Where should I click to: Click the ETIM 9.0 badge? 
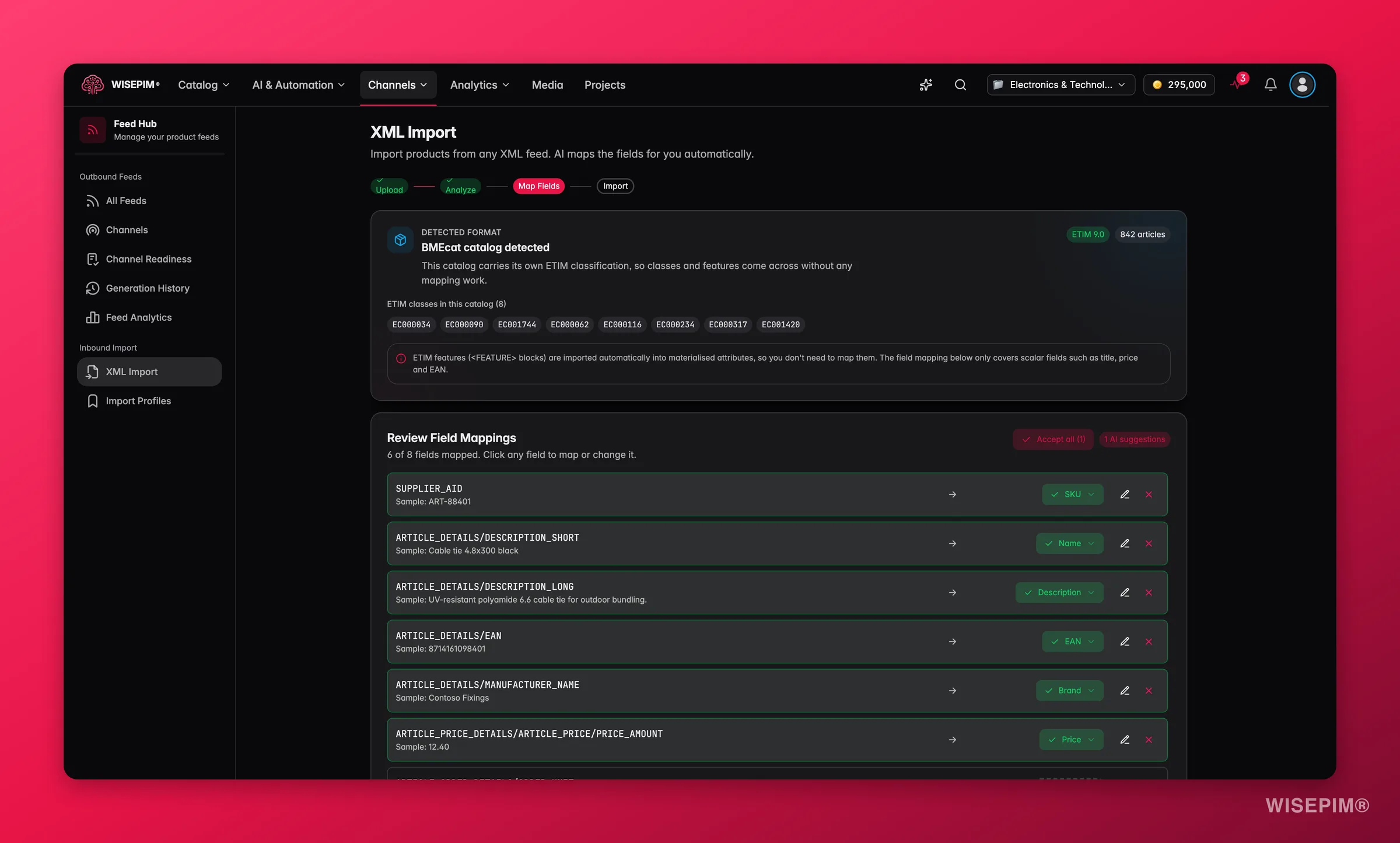pos(1087,235)
